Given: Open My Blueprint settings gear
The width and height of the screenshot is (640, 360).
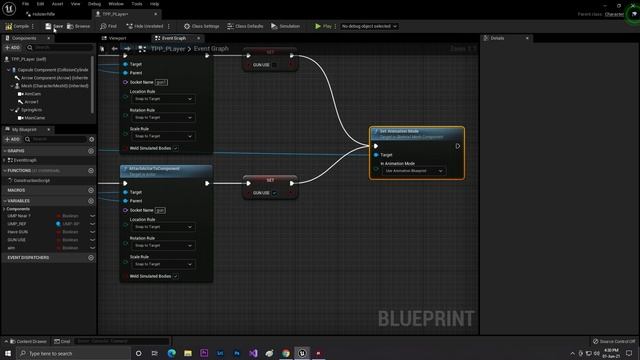Looking at the screenshot, I should (x=91, y=139).
